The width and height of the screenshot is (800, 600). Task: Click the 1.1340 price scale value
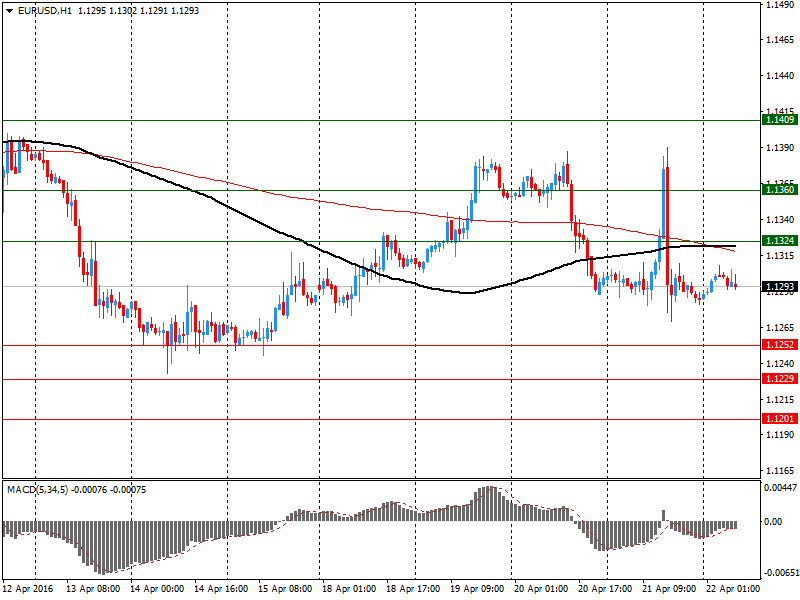[x=780, y=219]
